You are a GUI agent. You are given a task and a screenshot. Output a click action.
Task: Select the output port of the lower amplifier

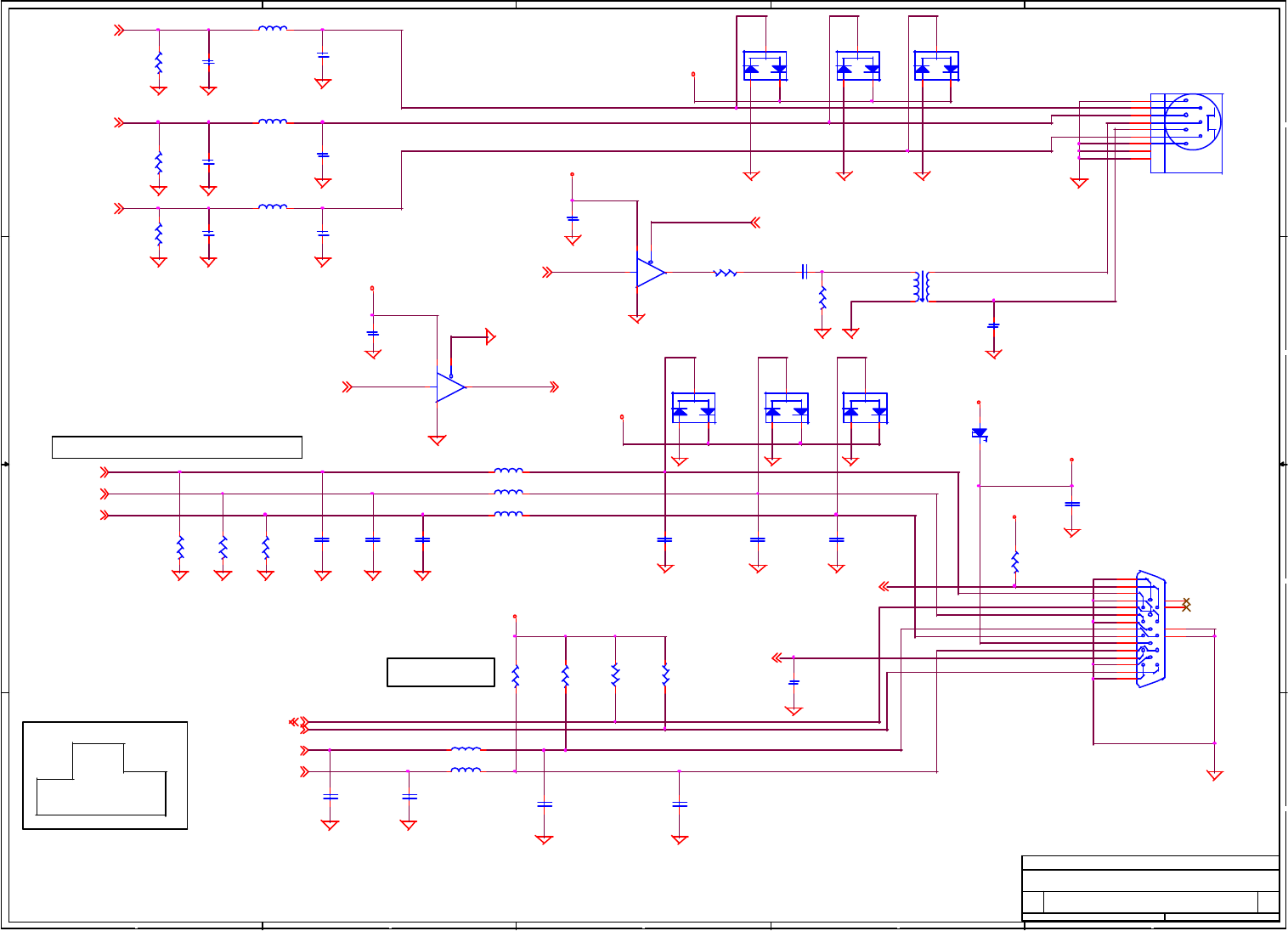pos(554,387)
